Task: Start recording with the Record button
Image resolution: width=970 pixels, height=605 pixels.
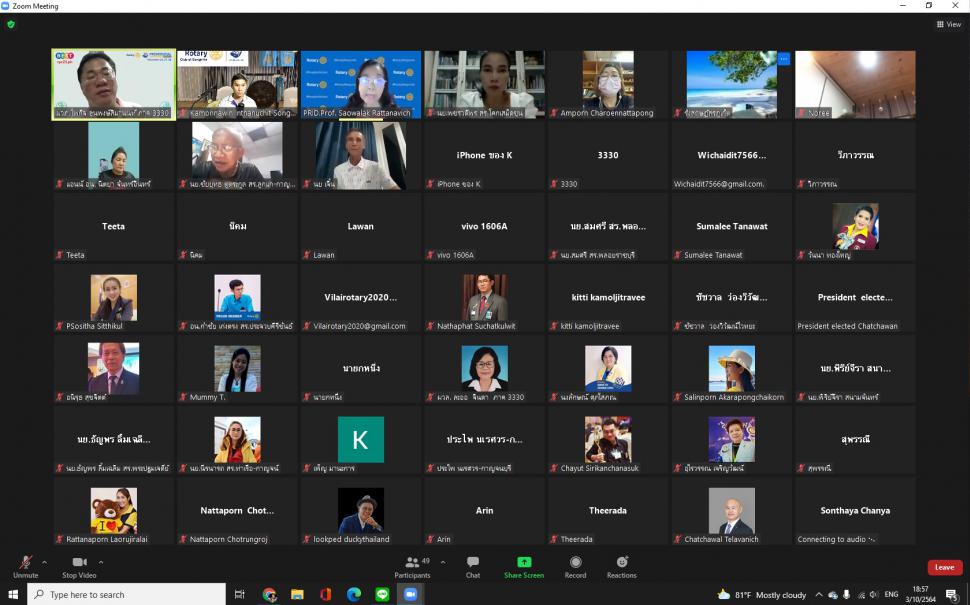Action: (x=575, y=566)
